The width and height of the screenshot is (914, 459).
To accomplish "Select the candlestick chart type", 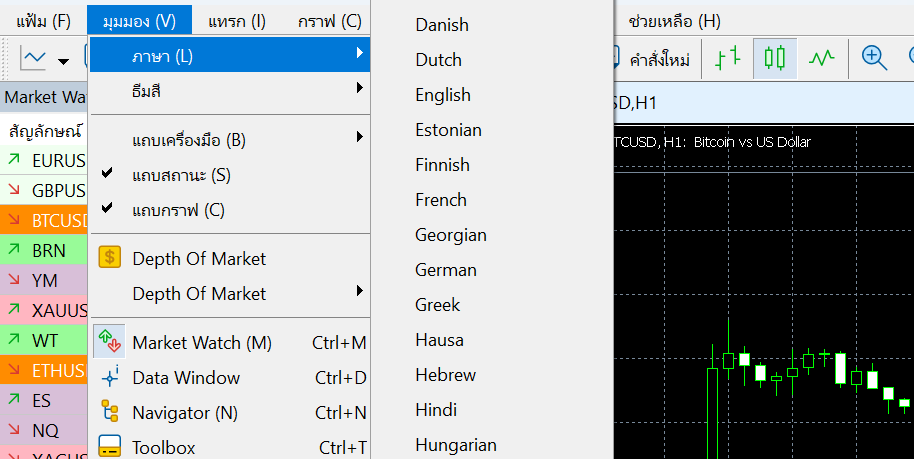I will (775, 59).
